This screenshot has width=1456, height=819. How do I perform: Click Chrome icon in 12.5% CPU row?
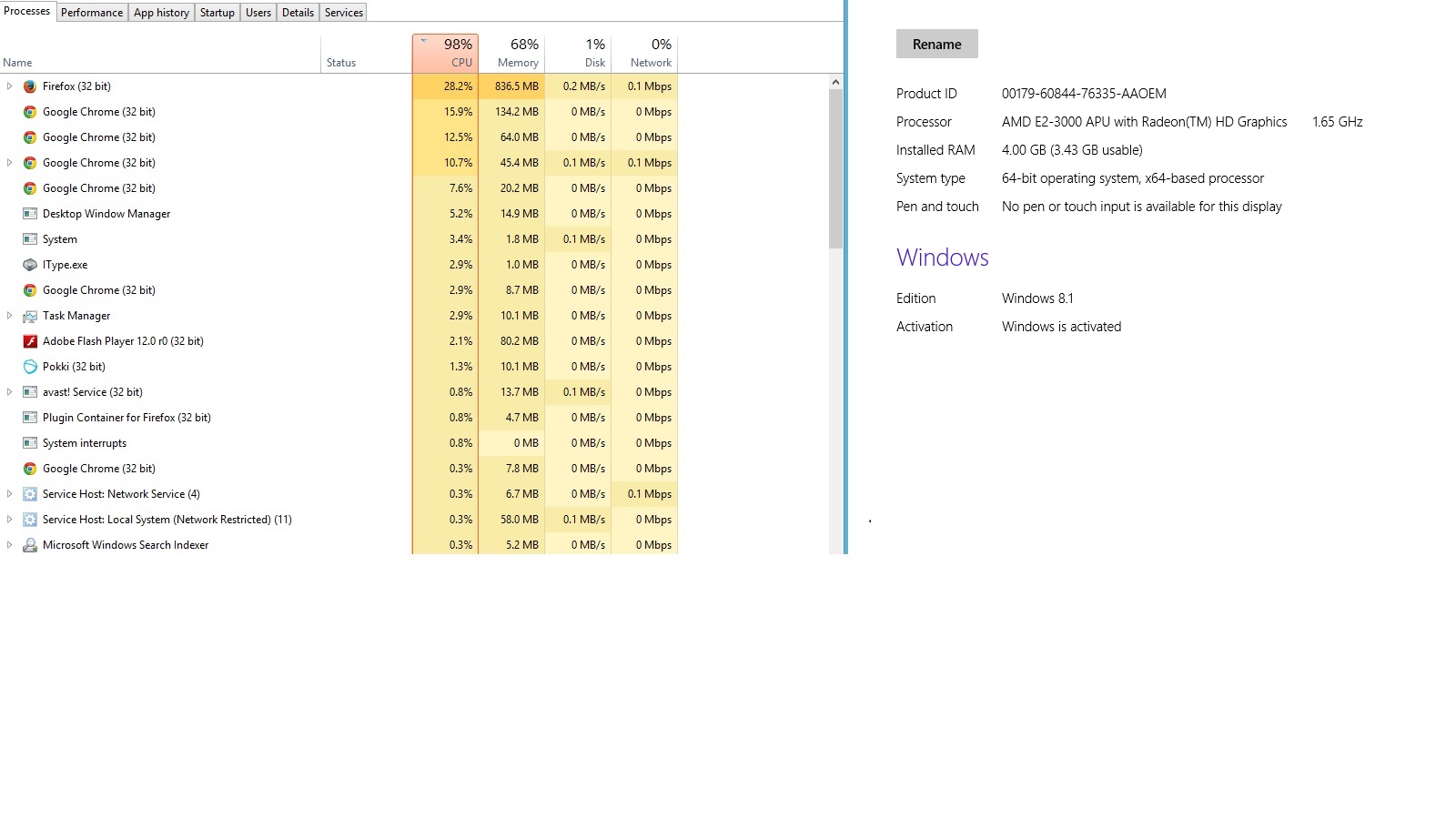coord(30,137)
